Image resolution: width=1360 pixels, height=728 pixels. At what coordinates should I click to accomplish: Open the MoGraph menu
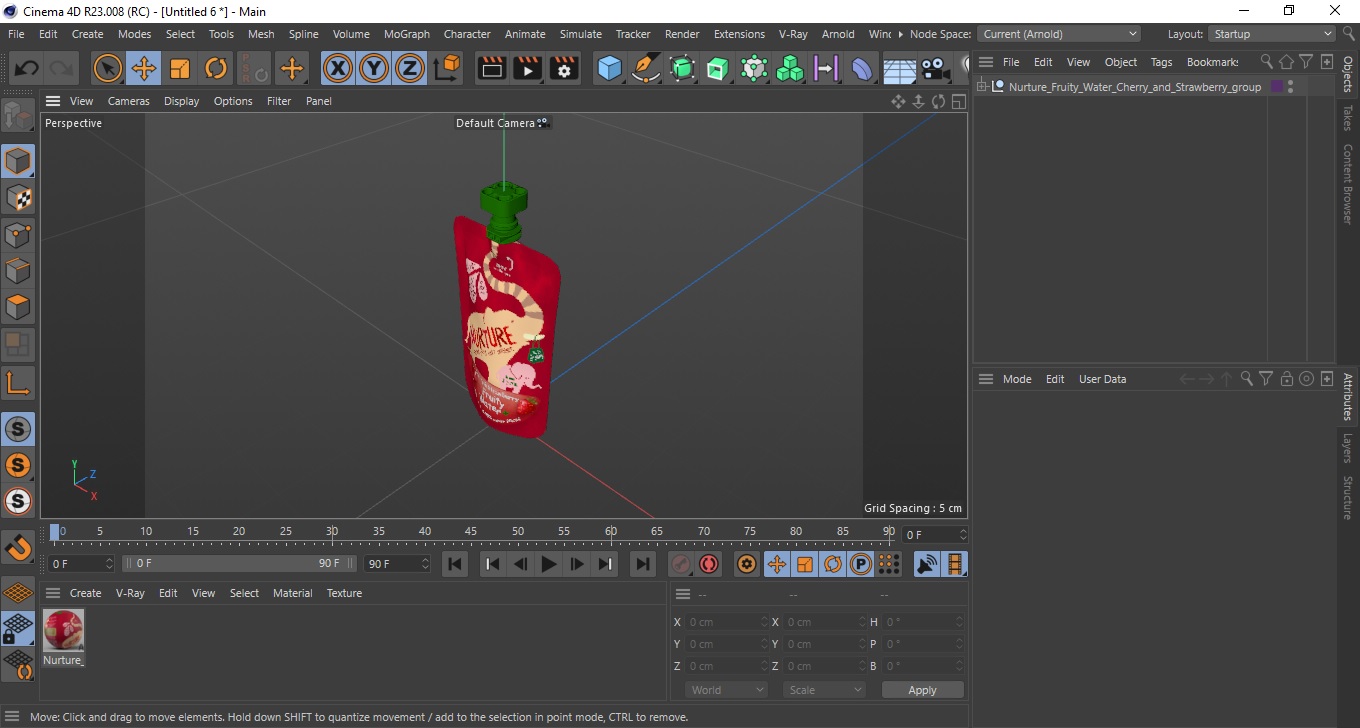407,34
